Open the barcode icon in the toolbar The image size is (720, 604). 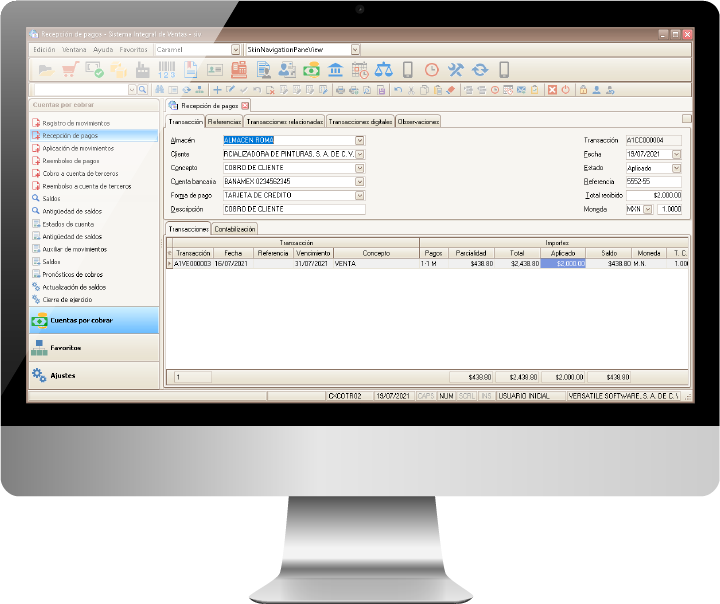[x=167, y=70]
